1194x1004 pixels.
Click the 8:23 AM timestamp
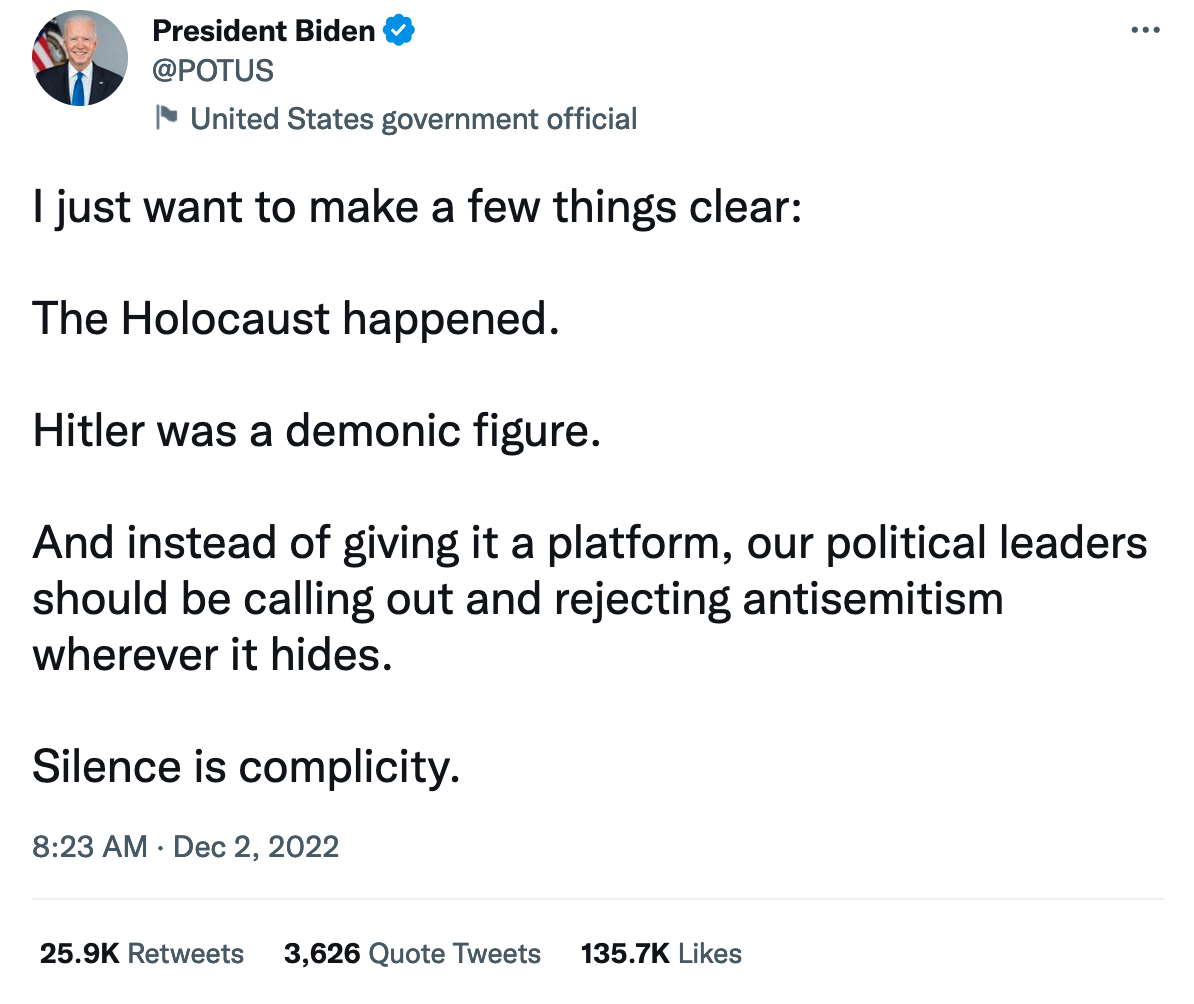[90, 847]
